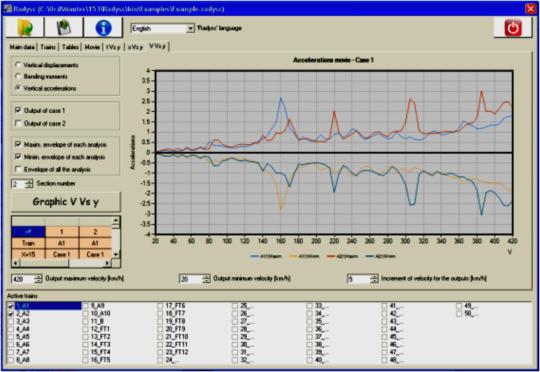This screenshot has width=540, height=372.
Task: Enable the 11_B train checkbox
Action: pyautogui.click(x=85, y=321)
